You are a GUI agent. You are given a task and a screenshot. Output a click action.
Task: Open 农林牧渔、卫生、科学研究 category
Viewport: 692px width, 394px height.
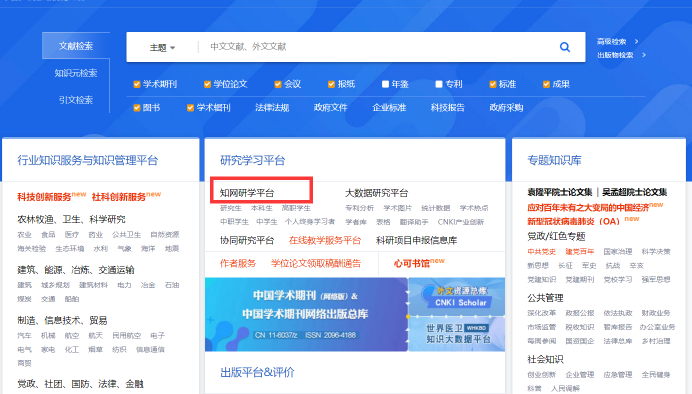pos(71,219)
